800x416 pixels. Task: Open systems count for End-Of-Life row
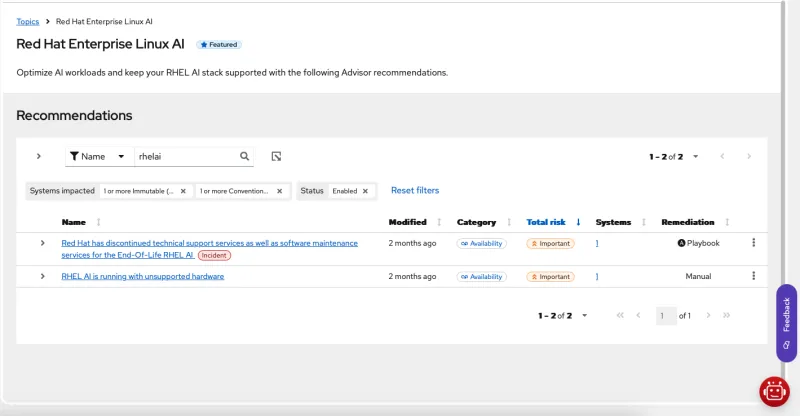tap(597, 243)
